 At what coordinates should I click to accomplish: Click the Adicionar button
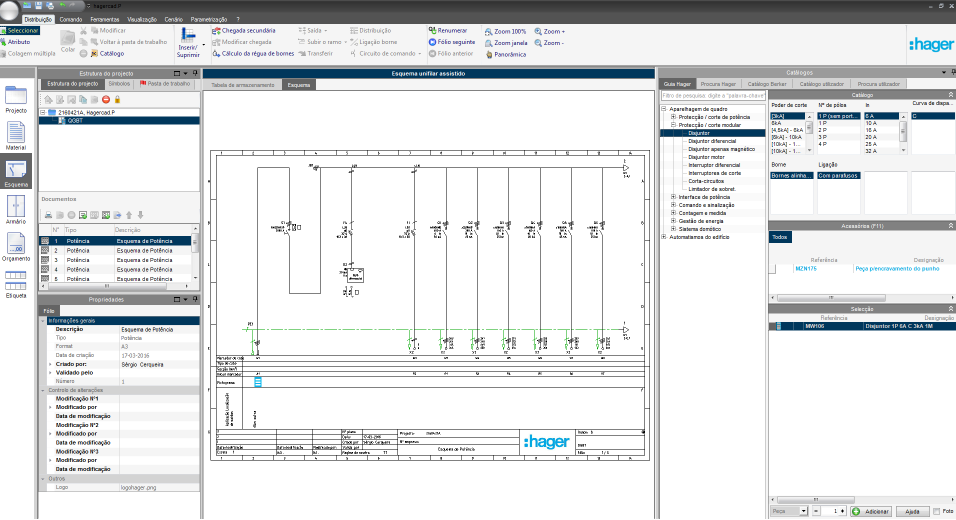[x=870, y=511]
